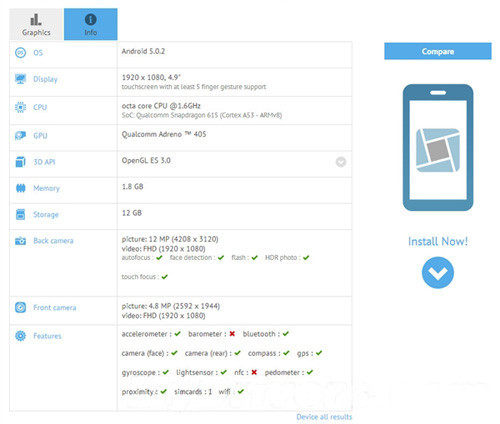Image resolution: width=500 pixels, height=424 pixels.
Task: Click the Front camera label
Action: pyautogui.click(x=55, y=308)
